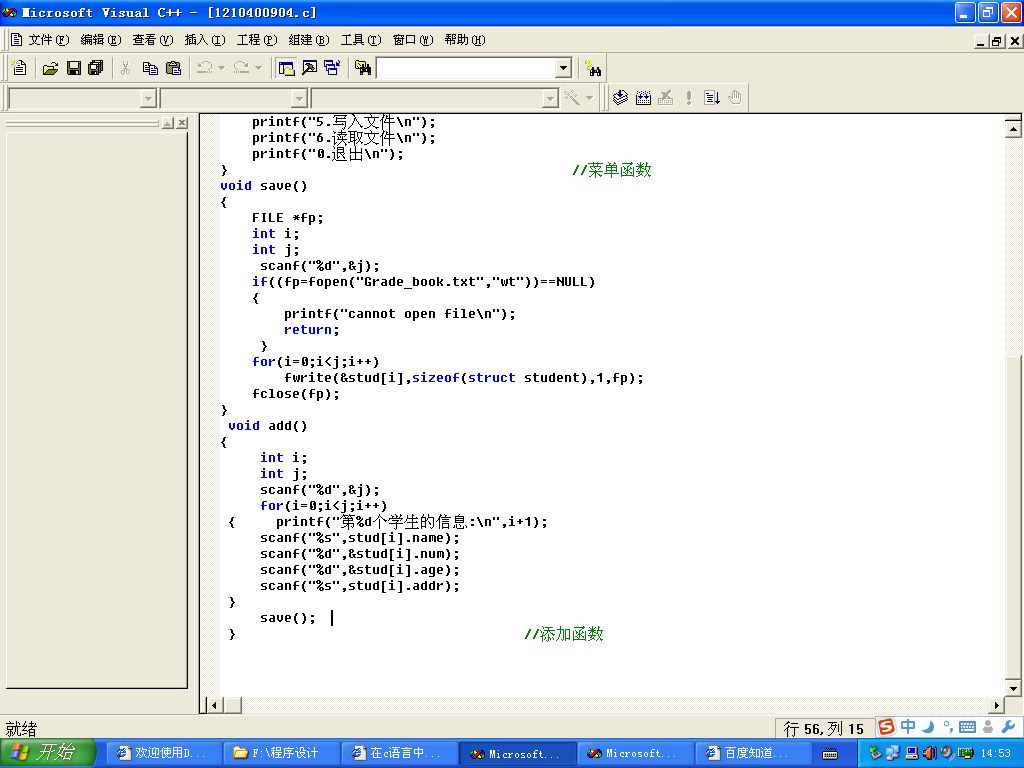This screenshot has width=1024, height=768.
Task: Click the 行 56, 列 15 status indicator
Action: [824, 729]
